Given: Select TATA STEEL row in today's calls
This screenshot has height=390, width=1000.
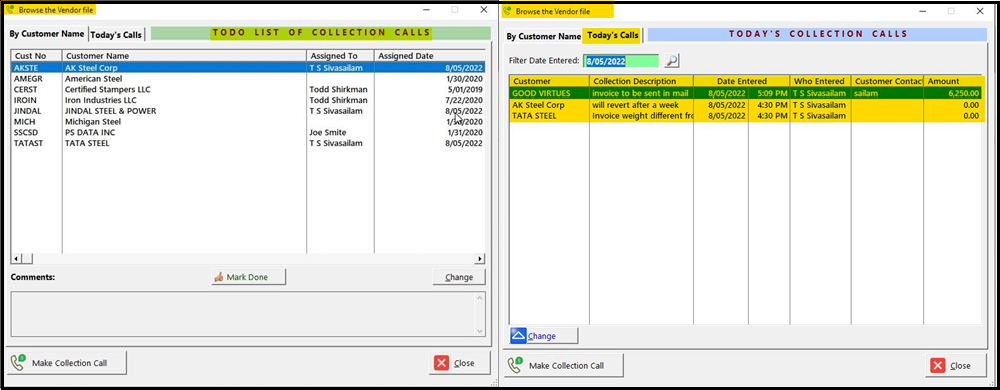Looking at the screenshot, I should tap(745, 115).
